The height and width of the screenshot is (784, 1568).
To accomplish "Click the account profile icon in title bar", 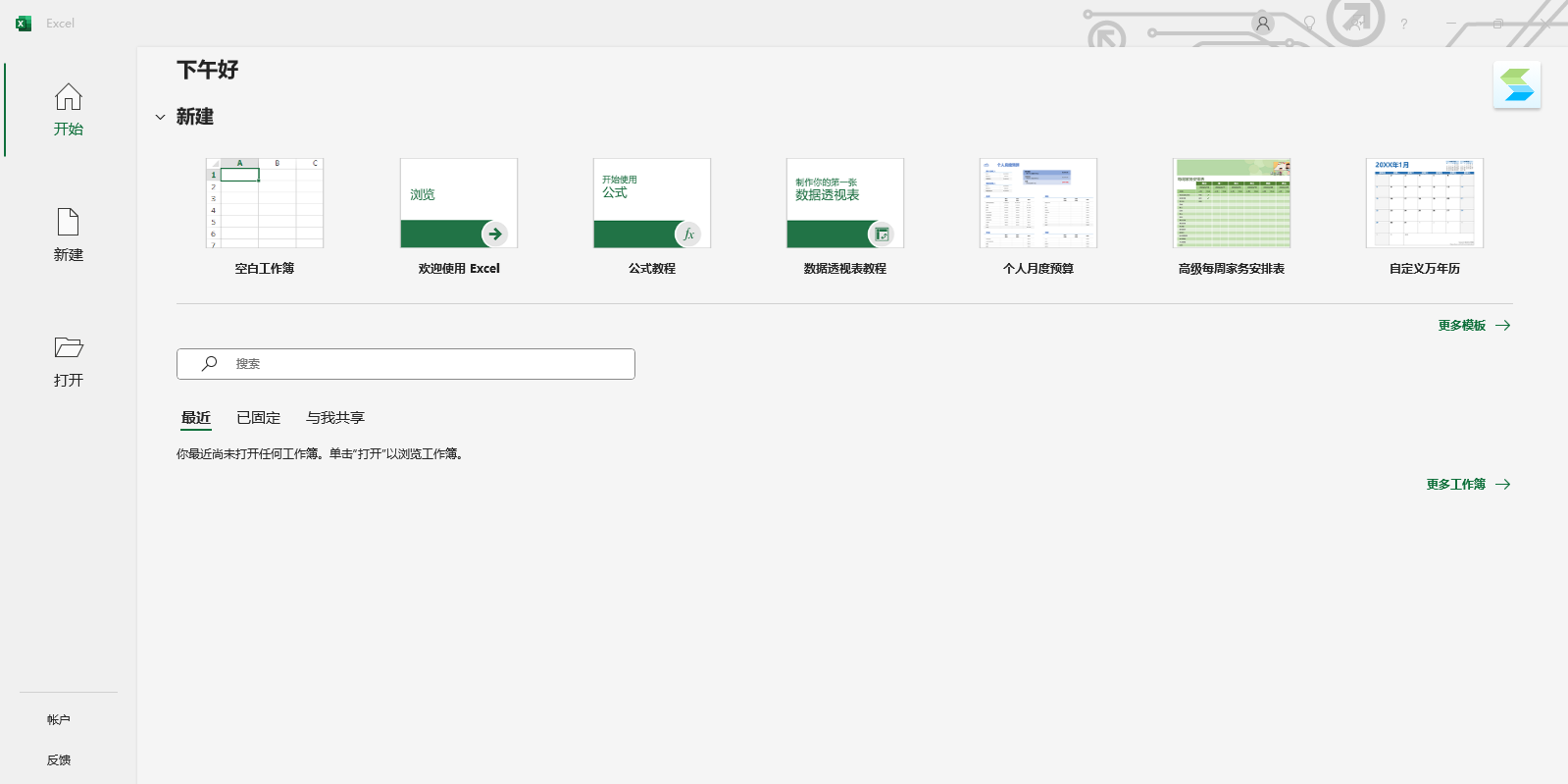I will (x=1262, y=24).
